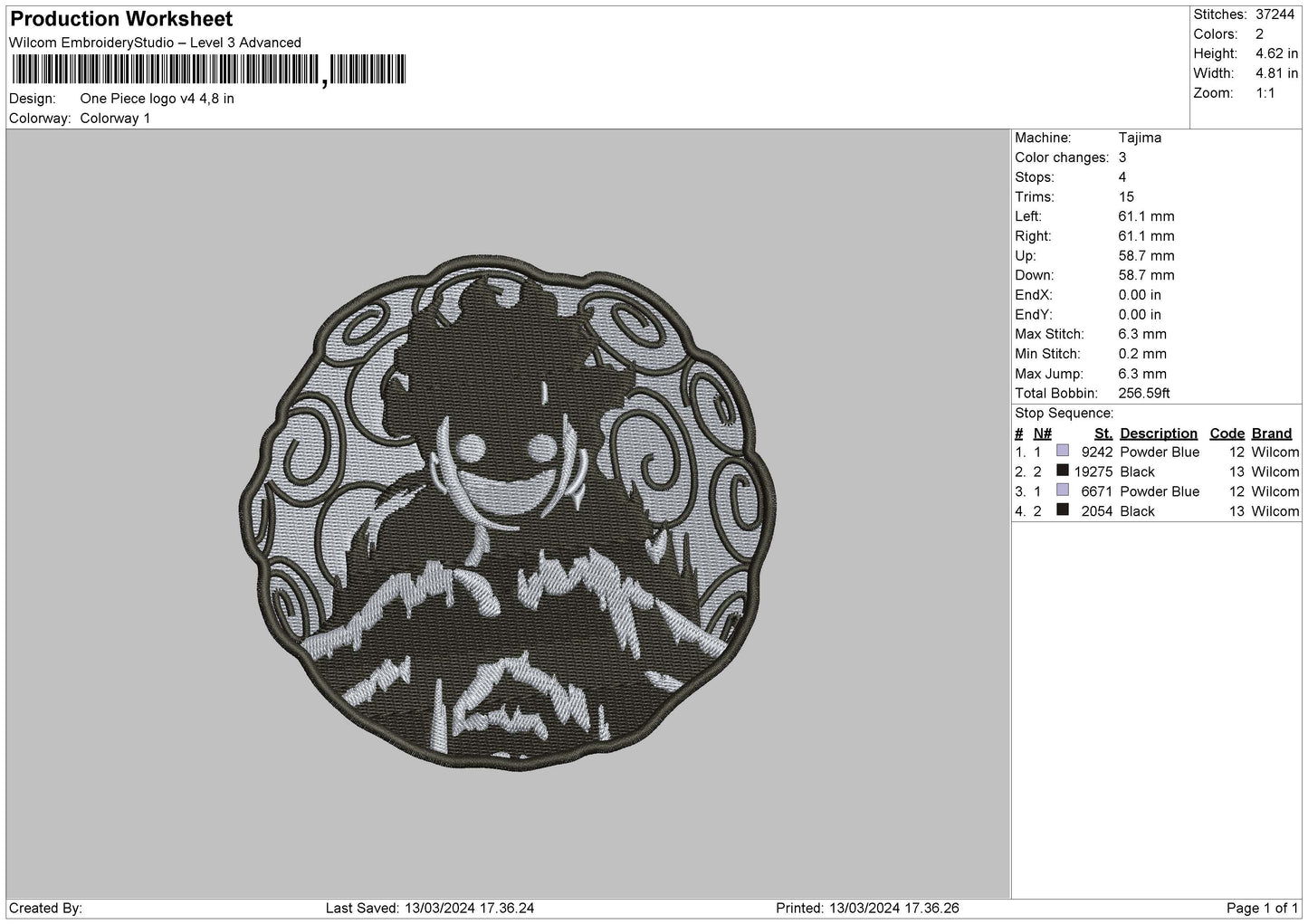The image size is (1308, 924).
Task: Click the 'Down:' label
Action: click(x=1034, y=275)
